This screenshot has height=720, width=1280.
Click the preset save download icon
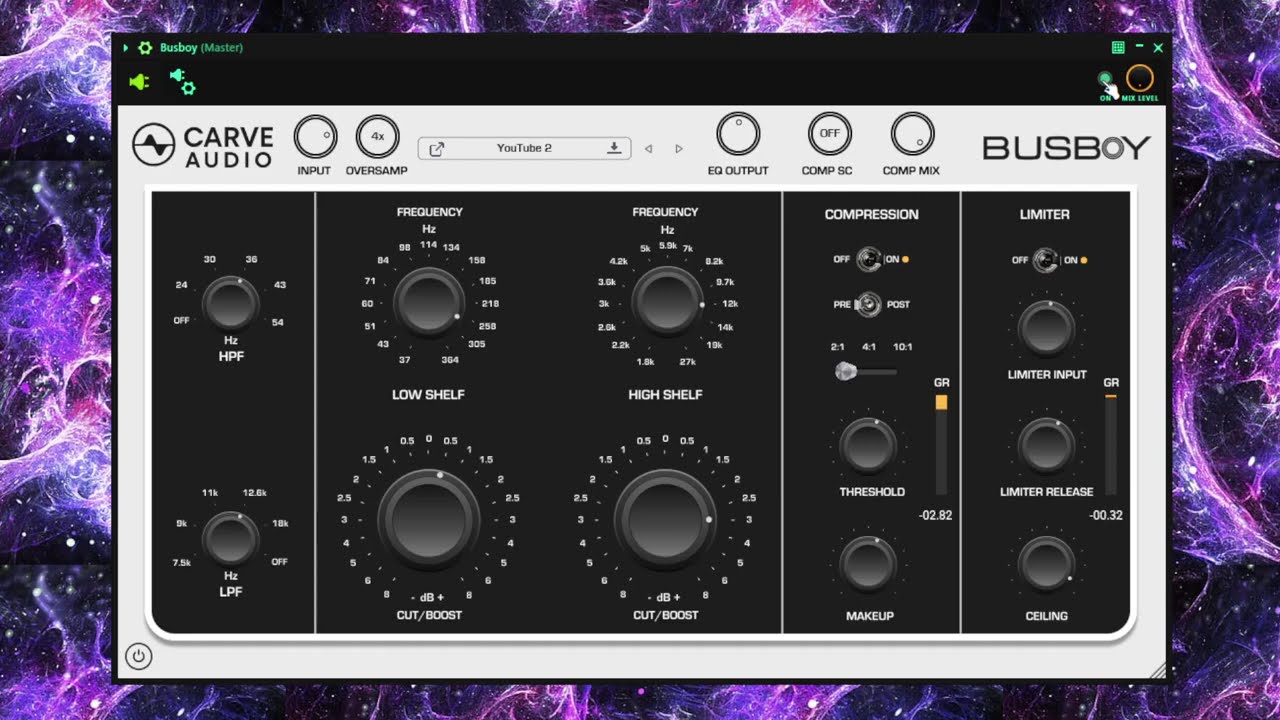tap(614, 148)
